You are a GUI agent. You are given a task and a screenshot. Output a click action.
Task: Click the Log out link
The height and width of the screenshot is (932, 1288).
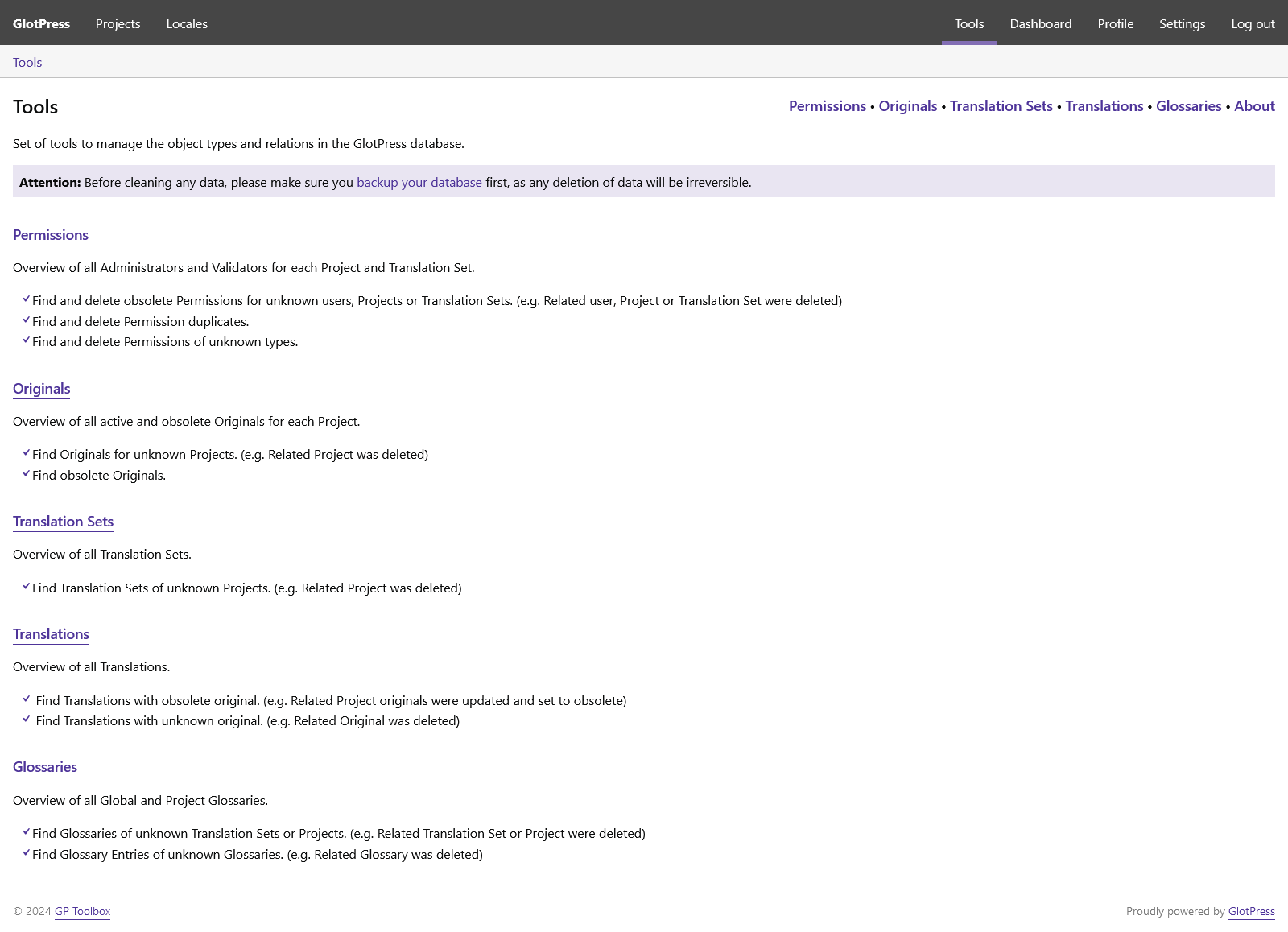[1253, 23]
